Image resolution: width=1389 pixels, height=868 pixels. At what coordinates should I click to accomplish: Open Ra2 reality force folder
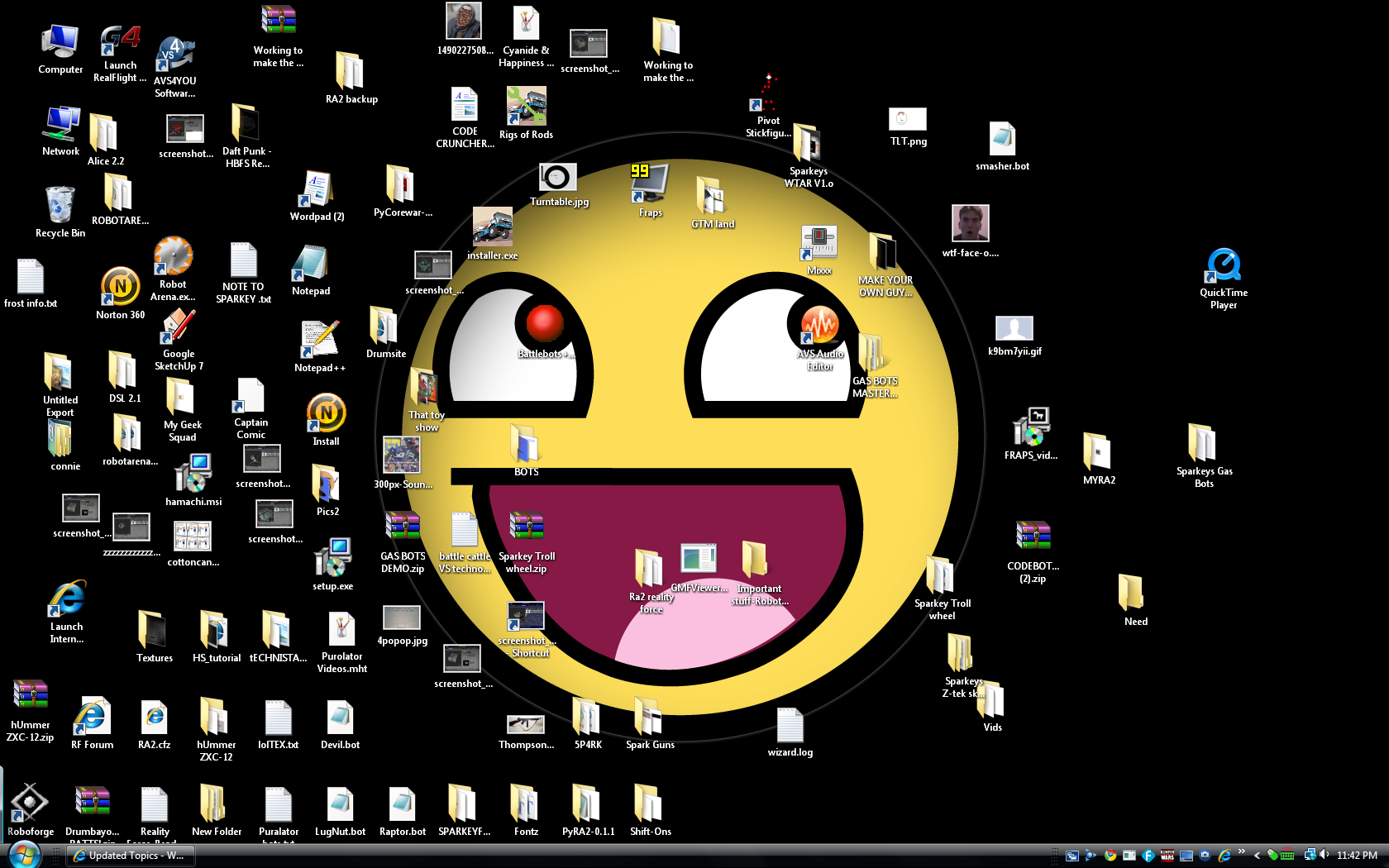(651, 581)
